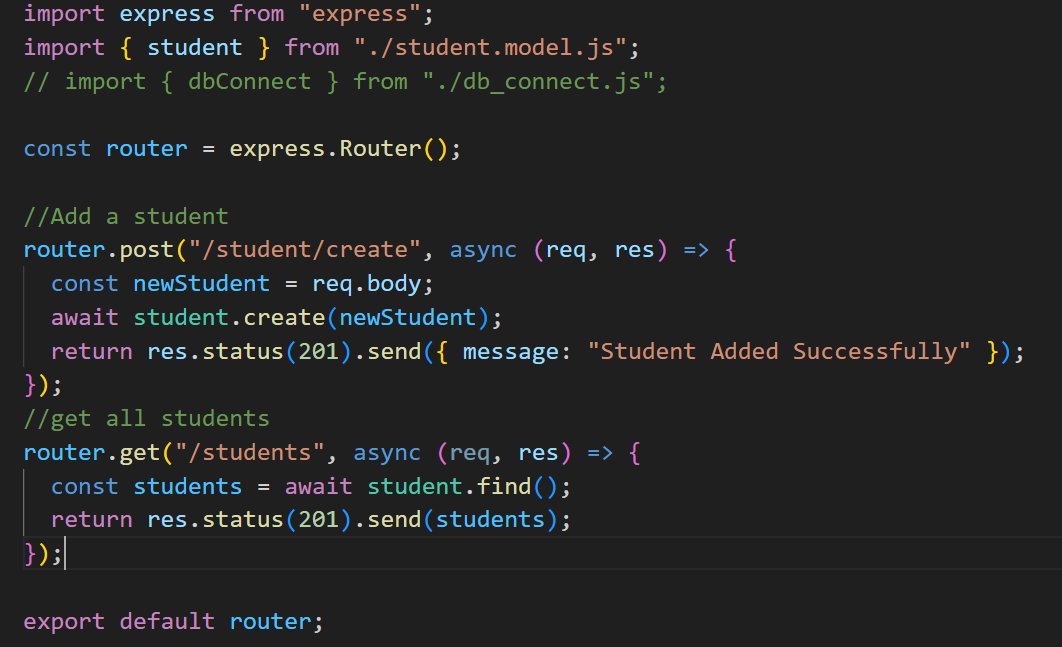Click { student } in the import statement
Viewport: 1062px width, 647px height.
[194, 47]
